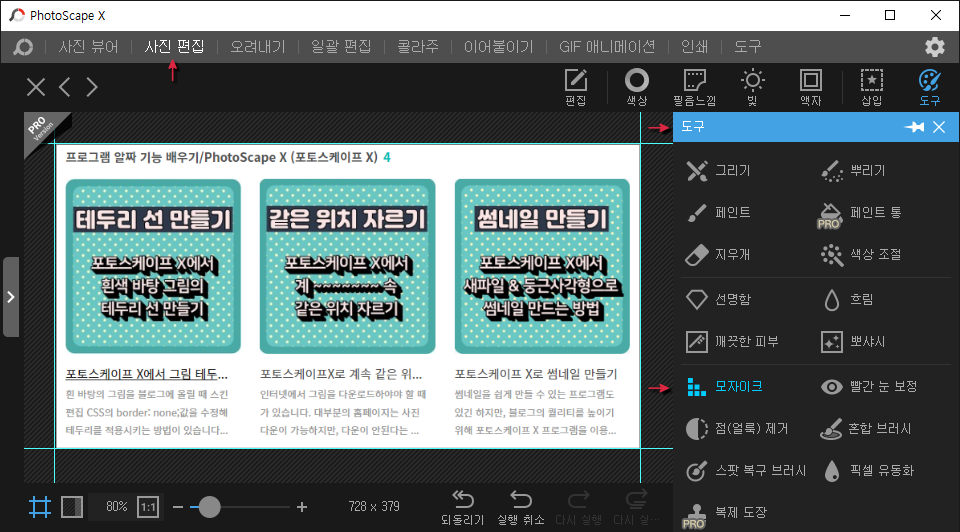The image size is (960, 532).
Task: Switch to GIF 애니메이션 tab
Action: pyautogui.click(x=607, y=47)
